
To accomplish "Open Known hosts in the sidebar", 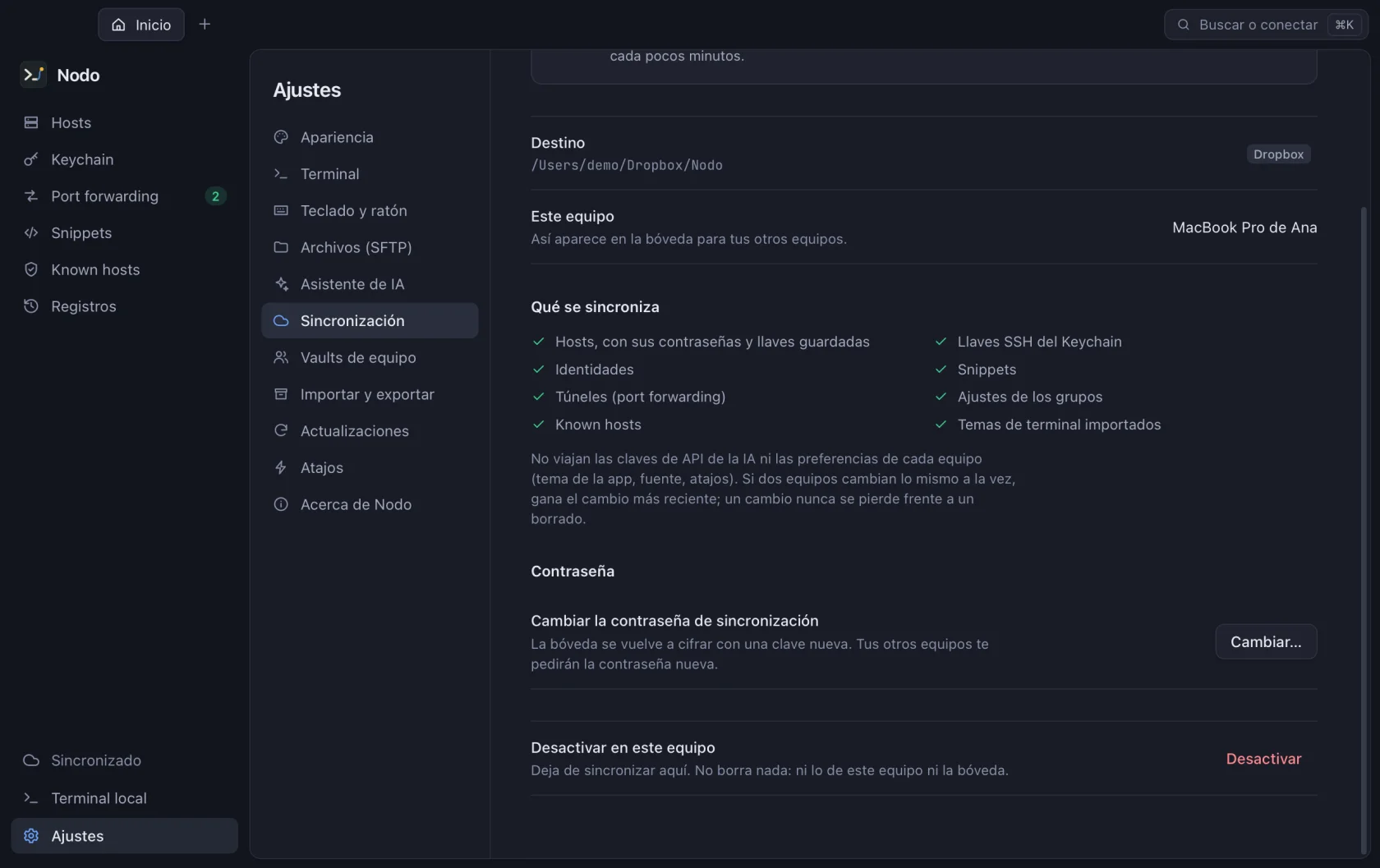I will 124,269.
